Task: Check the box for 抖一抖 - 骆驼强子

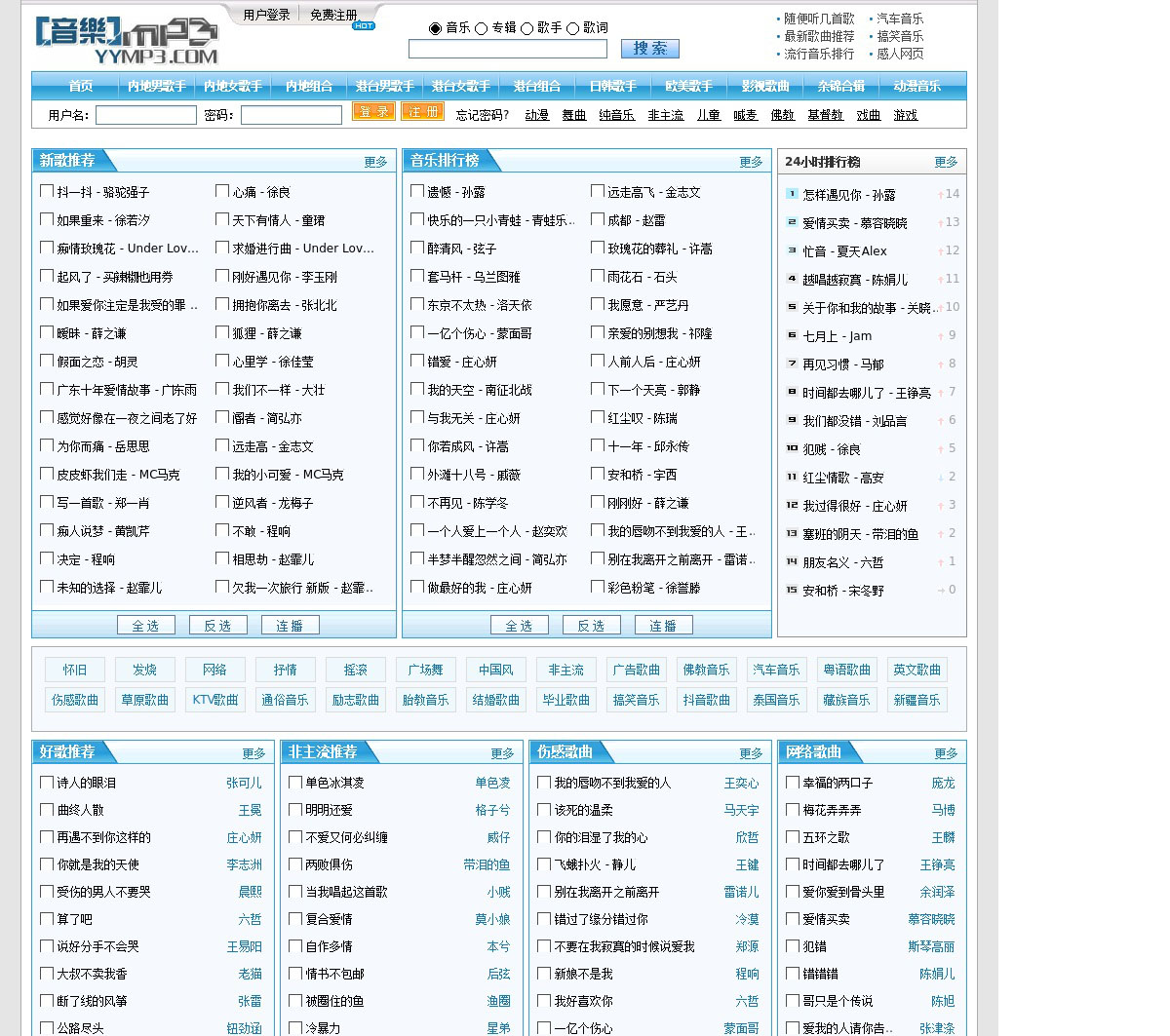Action: 47,191
